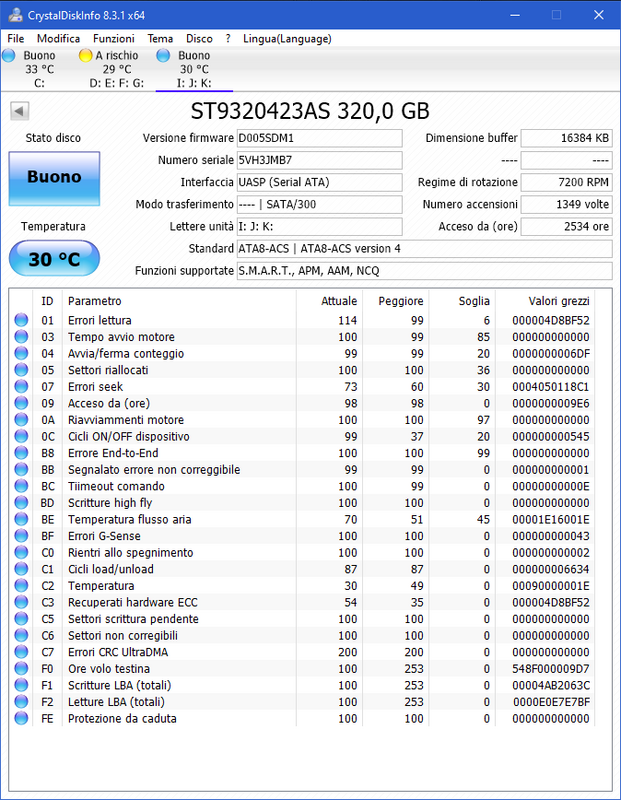Click the firmware version field D005SDM1
Image resolution: width=621 pixels, height=800 pixels.
(319, 138)
